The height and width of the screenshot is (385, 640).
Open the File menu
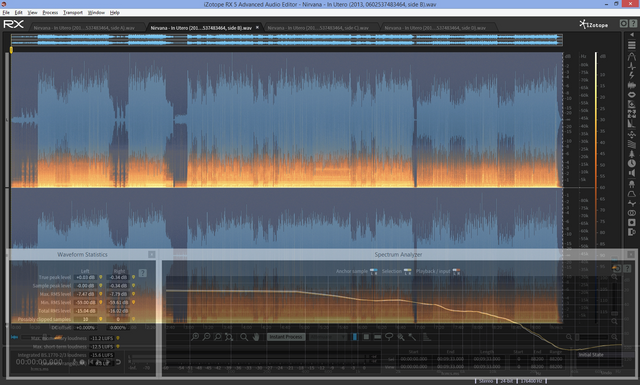point(6,13)
